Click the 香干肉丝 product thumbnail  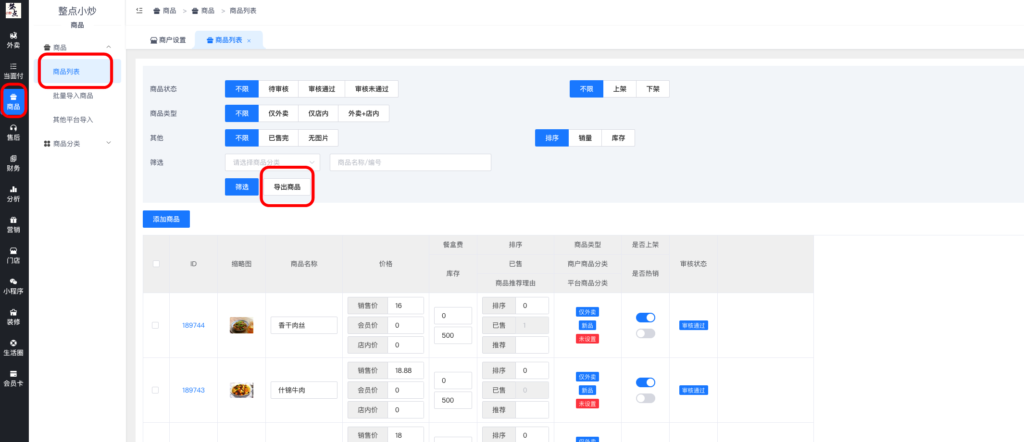241,325
